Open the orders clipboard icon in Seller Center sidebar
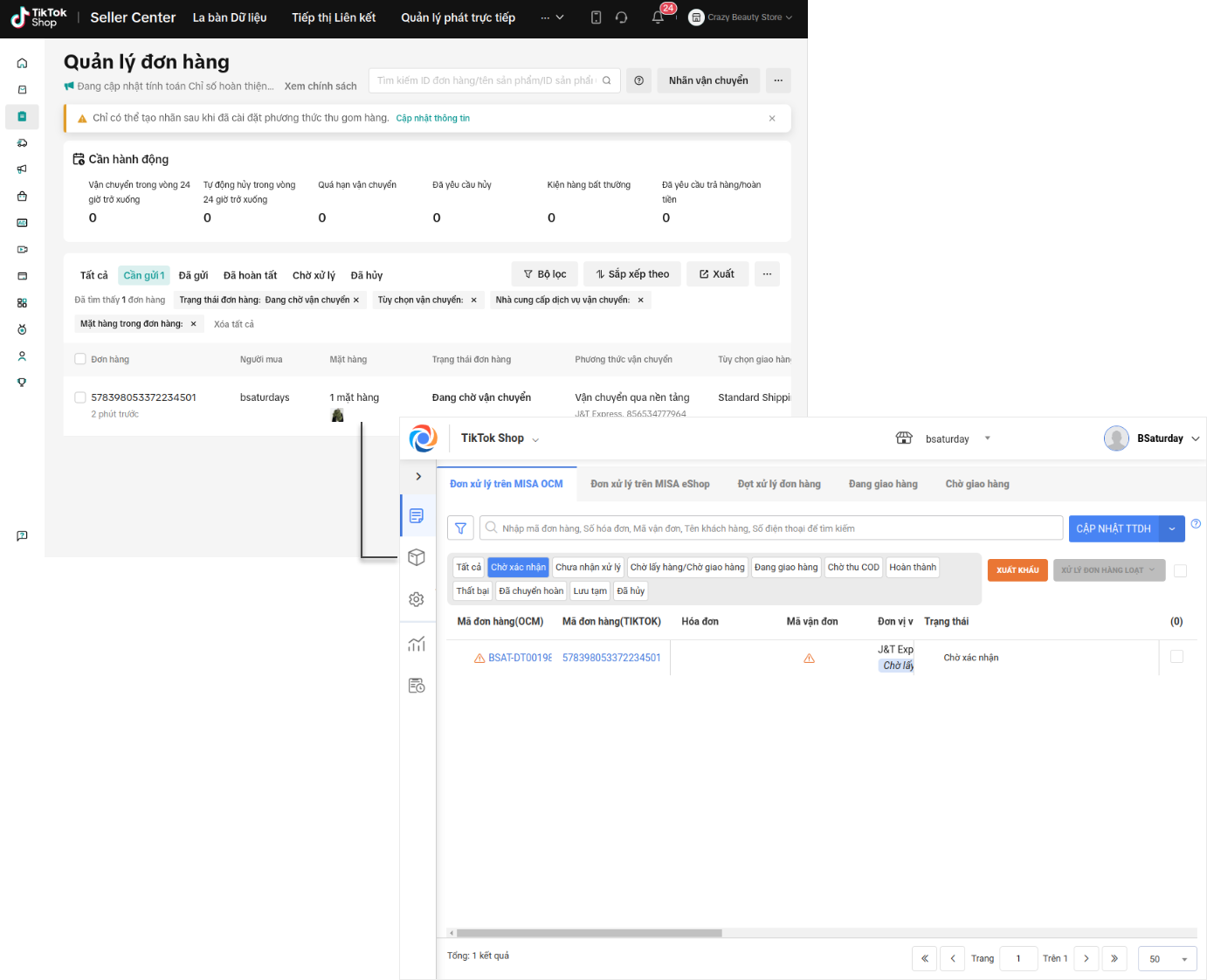1207x980 pixels. coord(22,116)
